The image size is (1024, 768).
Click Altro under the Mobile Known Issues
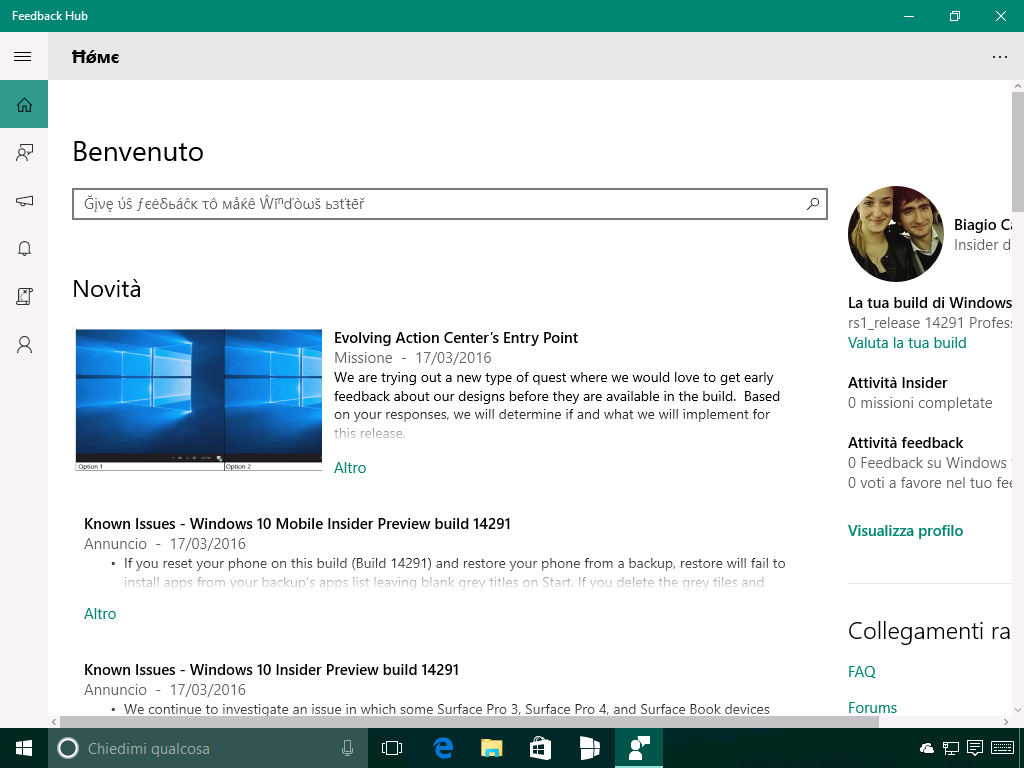click(100, 614)
